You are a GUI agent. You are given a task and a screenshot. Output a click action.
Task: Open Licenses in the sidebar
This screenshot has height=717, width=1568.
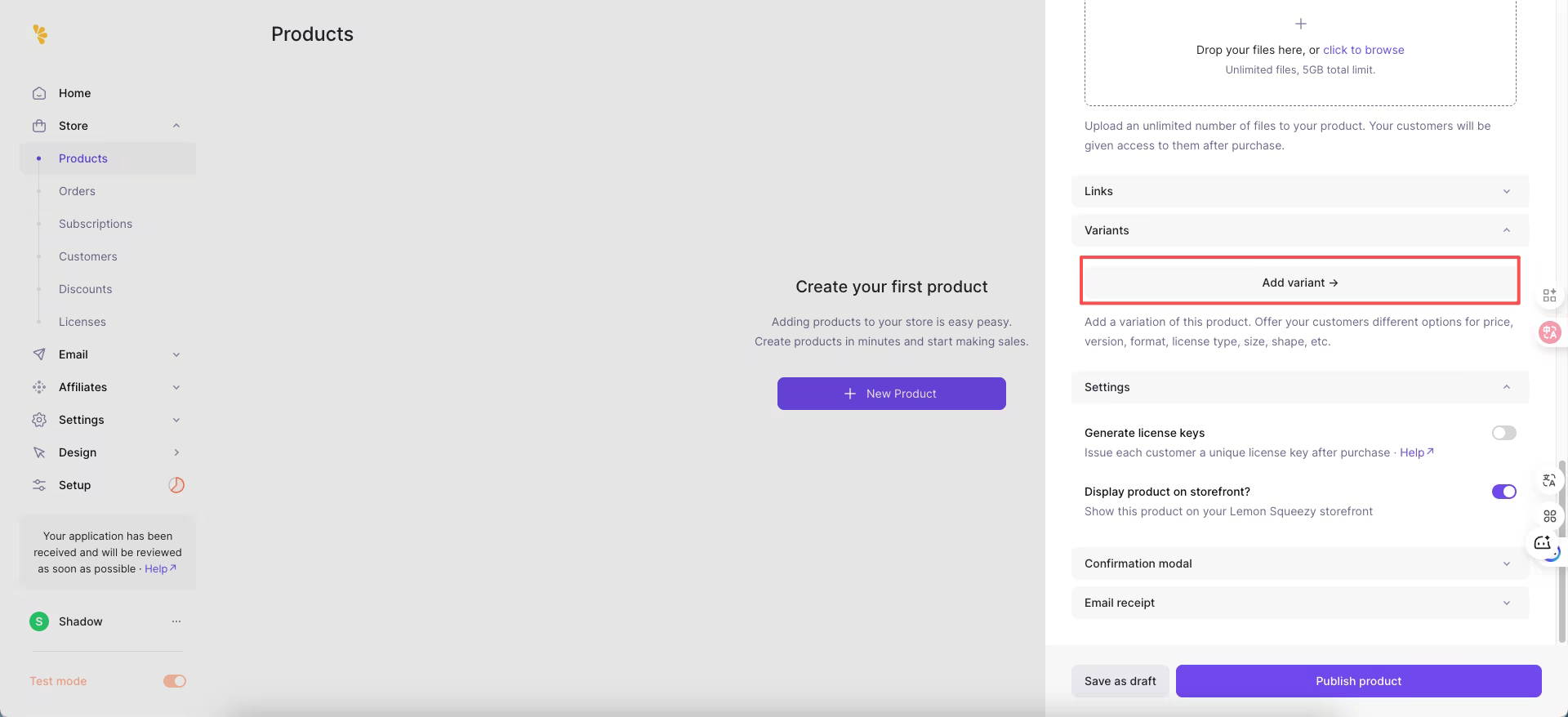click(x=82, y=322)
